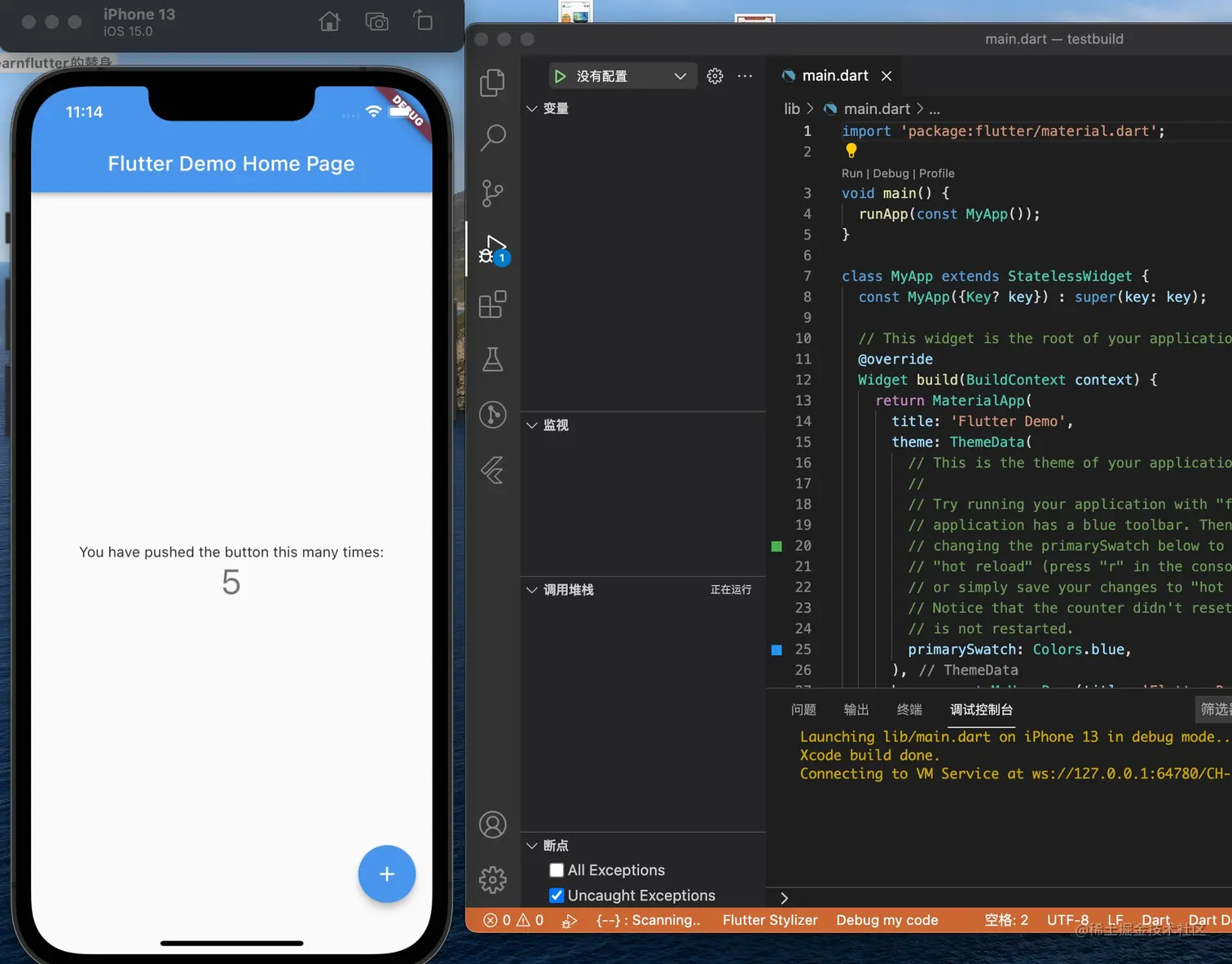Rotate the Simulator device

[423, 20]
